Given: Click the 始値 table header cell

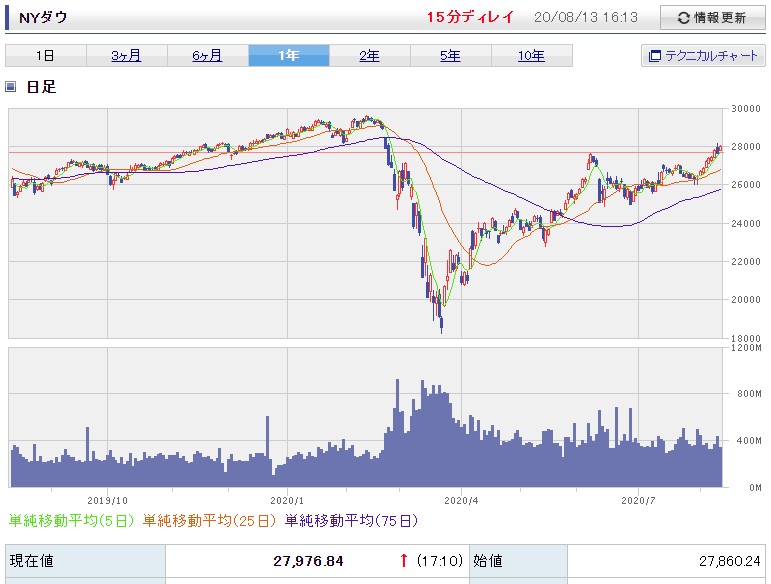Looking at the screenshot, I should (518, 561).
